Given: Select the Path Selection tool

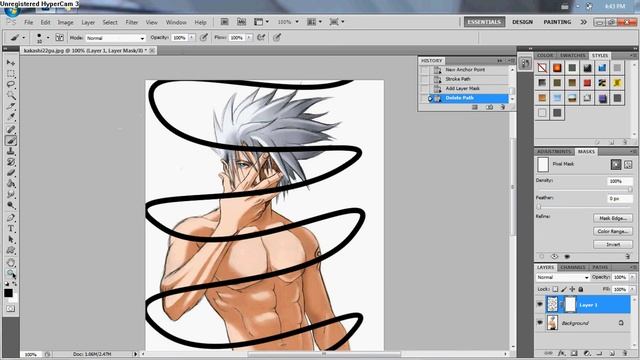Looking at the screenshot, I should (11, 240).
